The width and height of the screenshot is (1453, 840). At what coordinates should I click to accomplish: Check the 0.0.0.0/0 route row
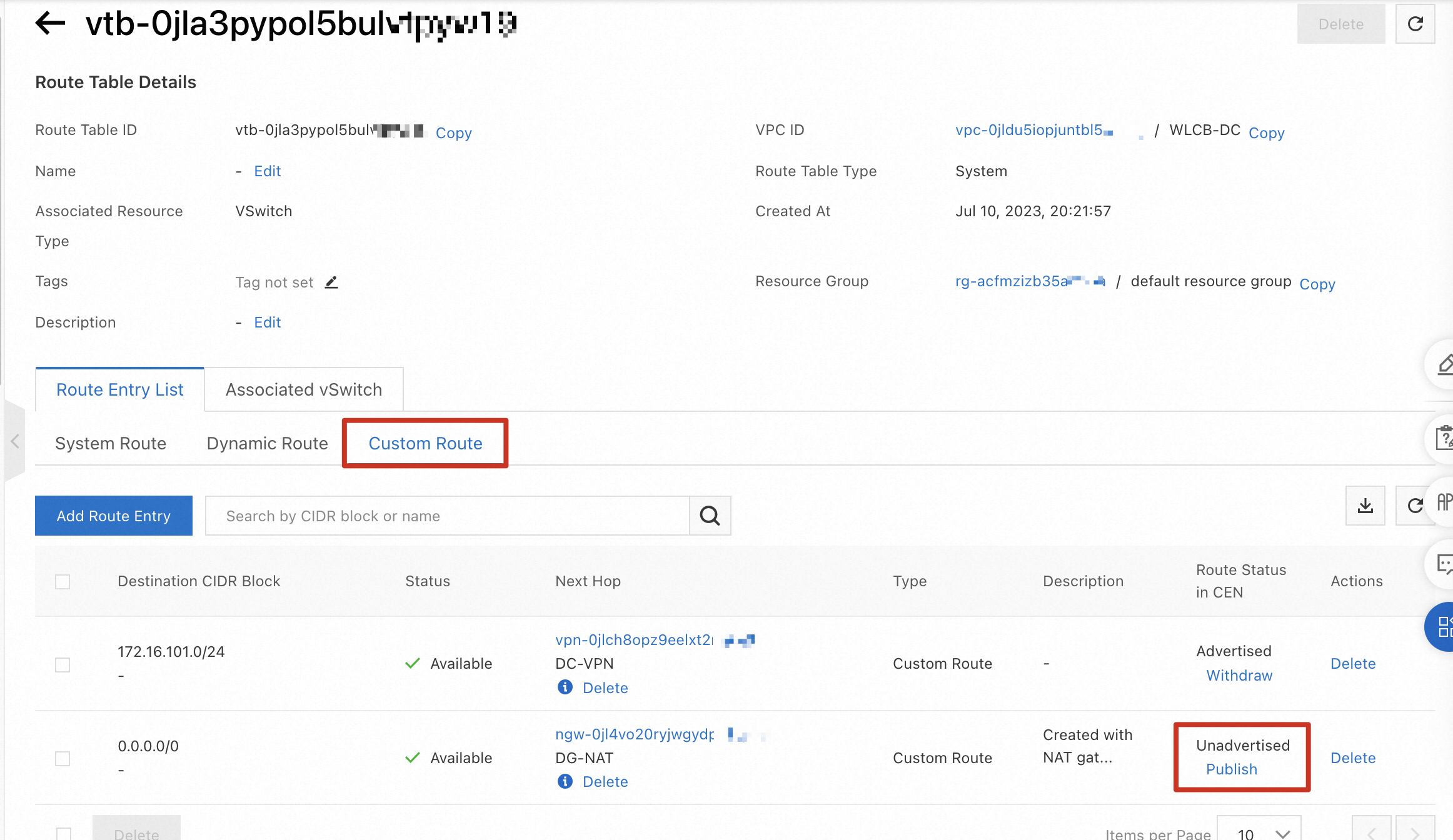63,758
